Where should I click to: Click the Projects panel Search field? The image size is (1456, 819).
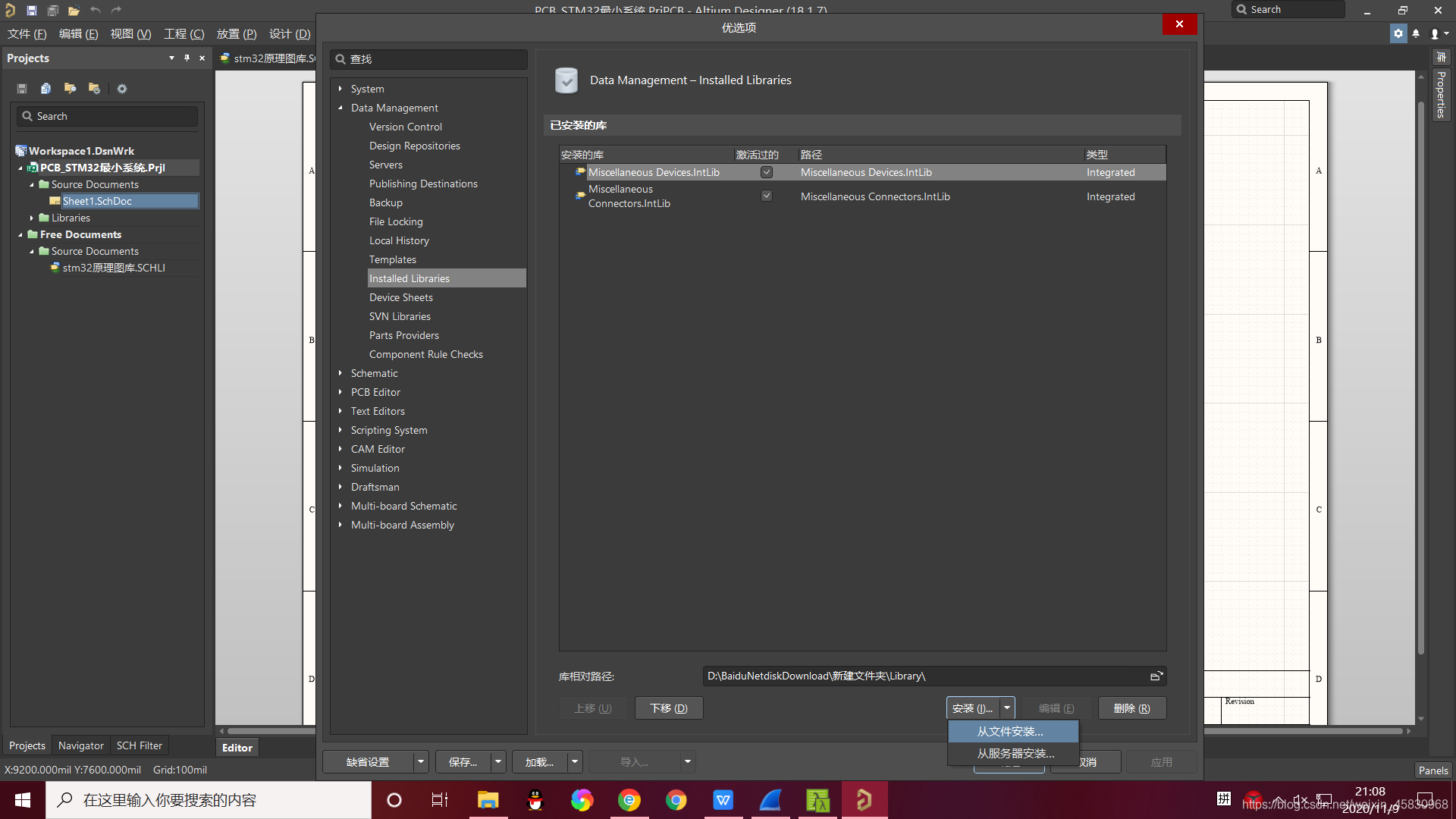107,116
